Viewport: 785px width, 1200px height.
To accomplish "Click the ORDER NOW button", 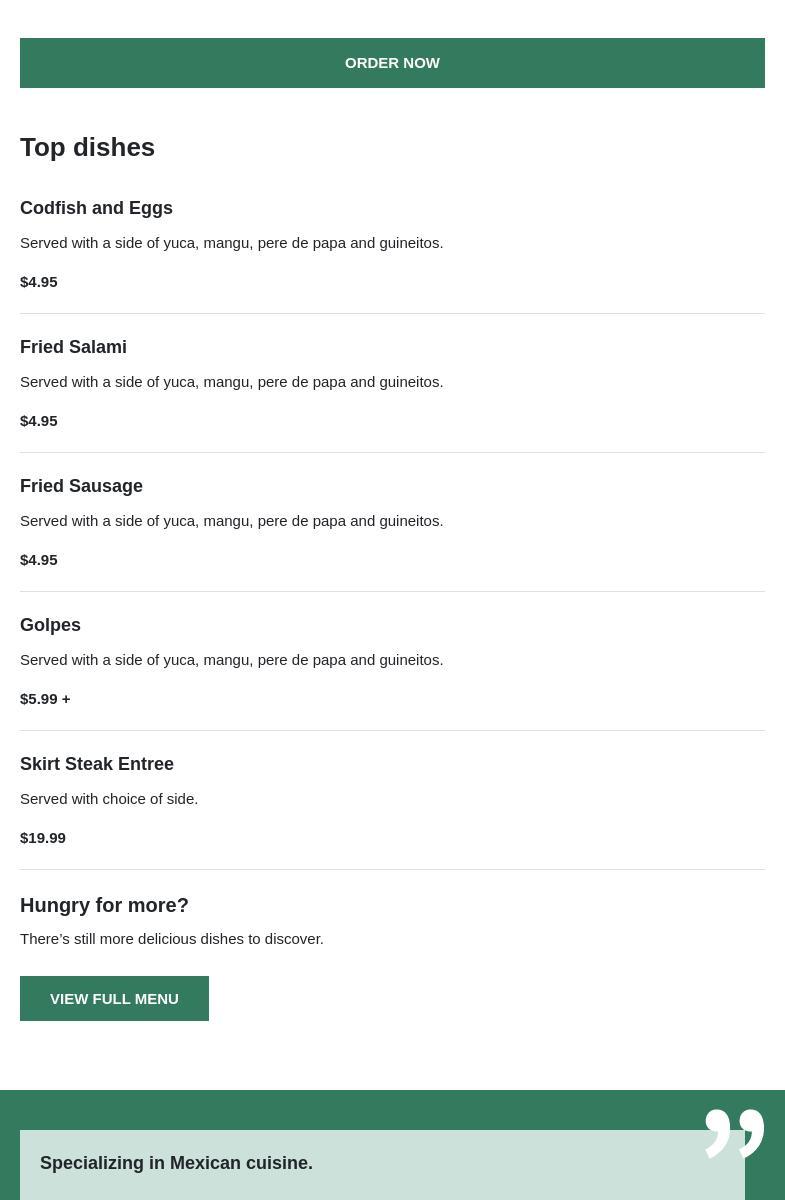I will pyautogui.click(x=392, y=63).
